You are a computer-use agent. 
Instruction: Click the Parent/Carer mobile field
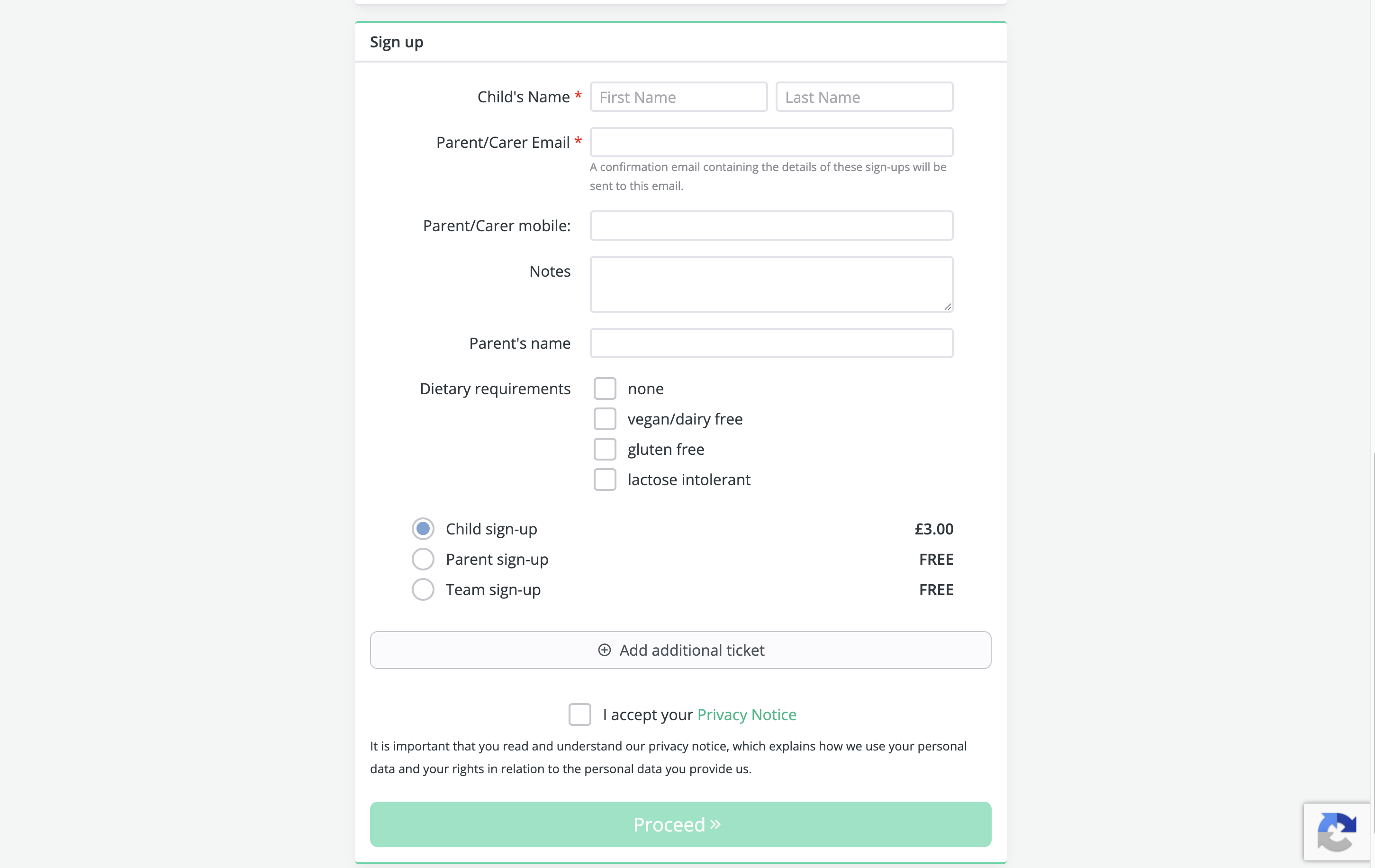click(771, 225)
